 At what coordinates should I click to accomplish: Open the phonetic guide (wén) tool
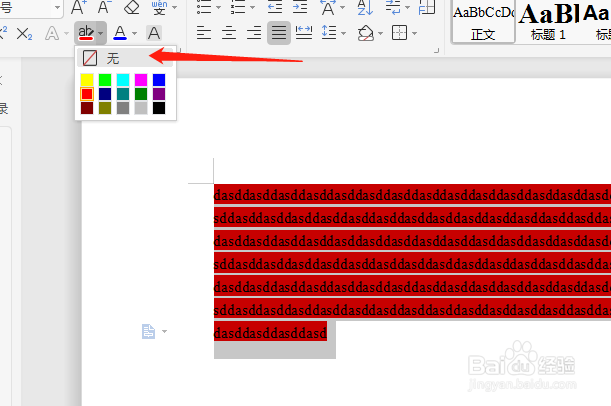159,7
